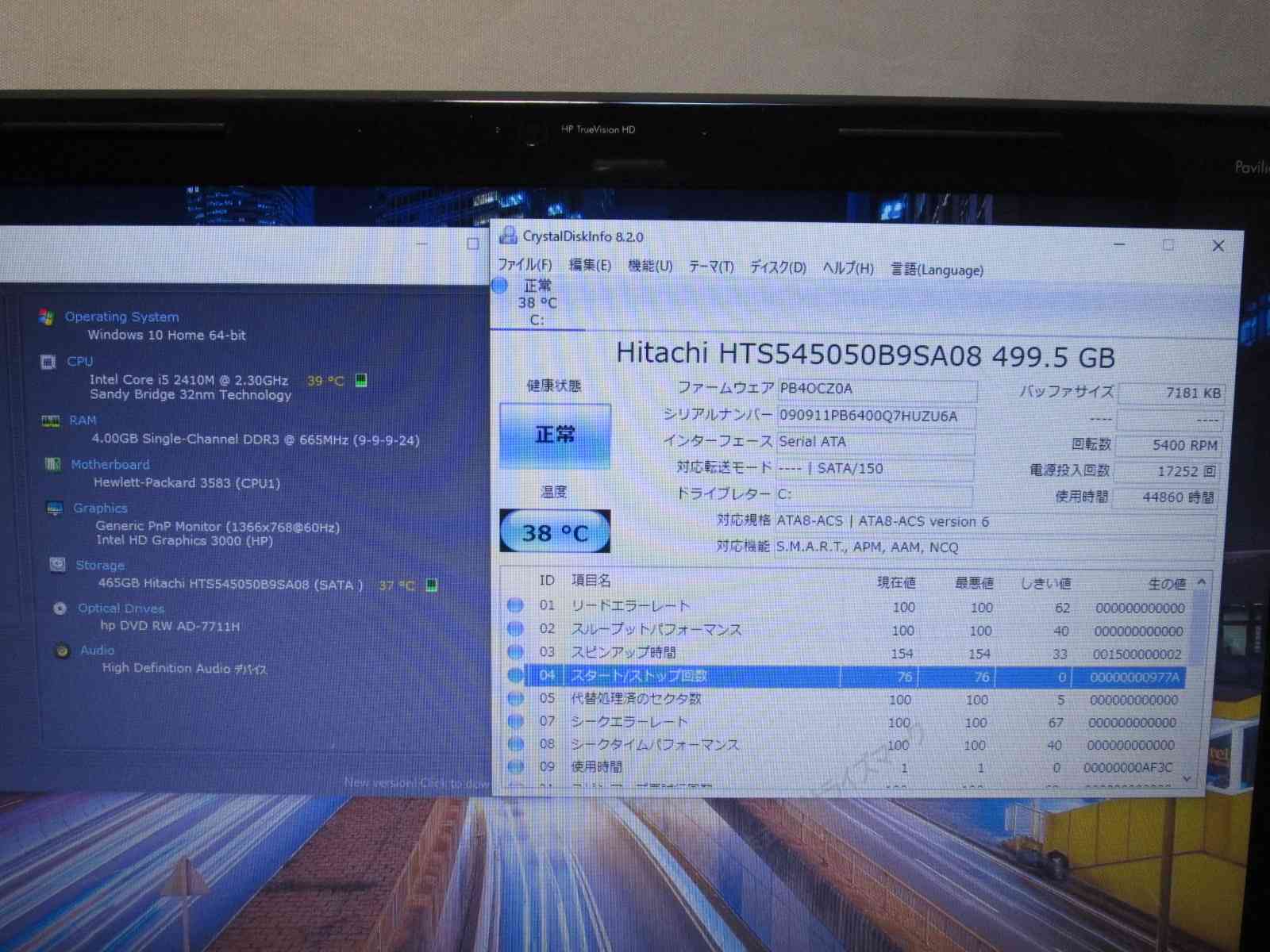Click the 正常 health status button
This screenshot has height=952, width=1270.
click(x=555, y=435)
